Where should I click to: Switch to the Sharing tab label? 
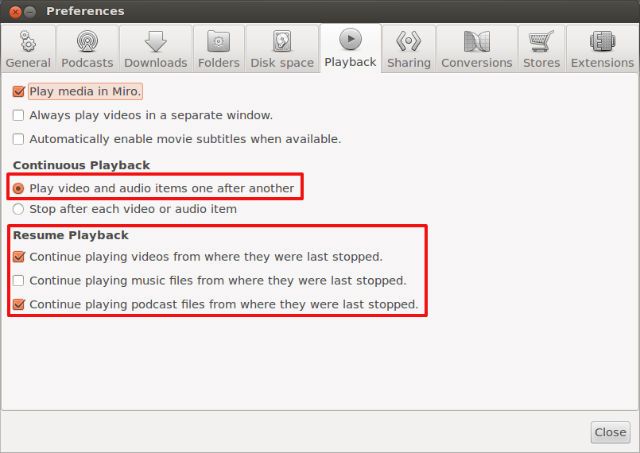409,63
